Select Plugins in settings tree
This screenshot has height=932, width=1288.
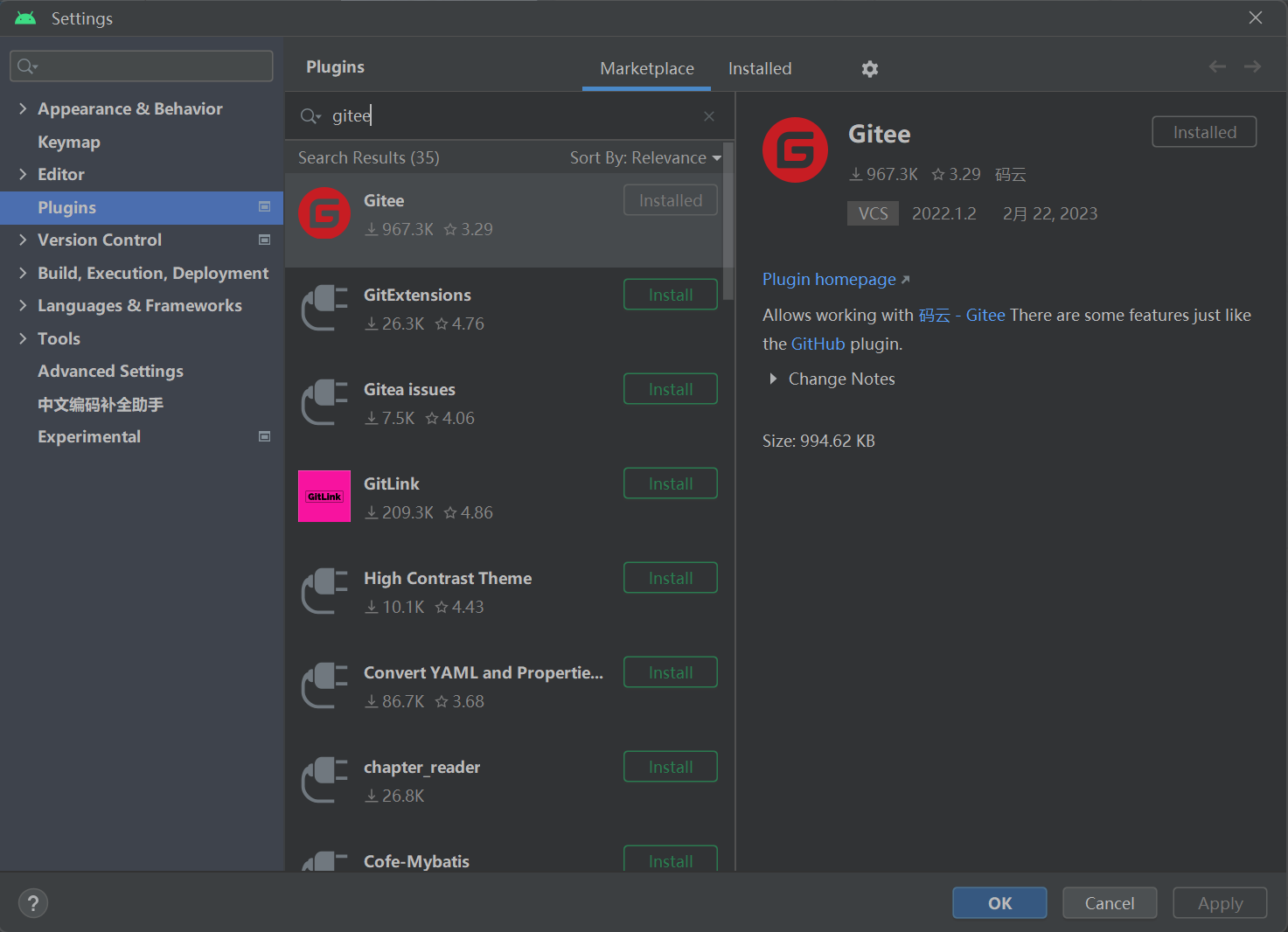(x=142, y=207)
